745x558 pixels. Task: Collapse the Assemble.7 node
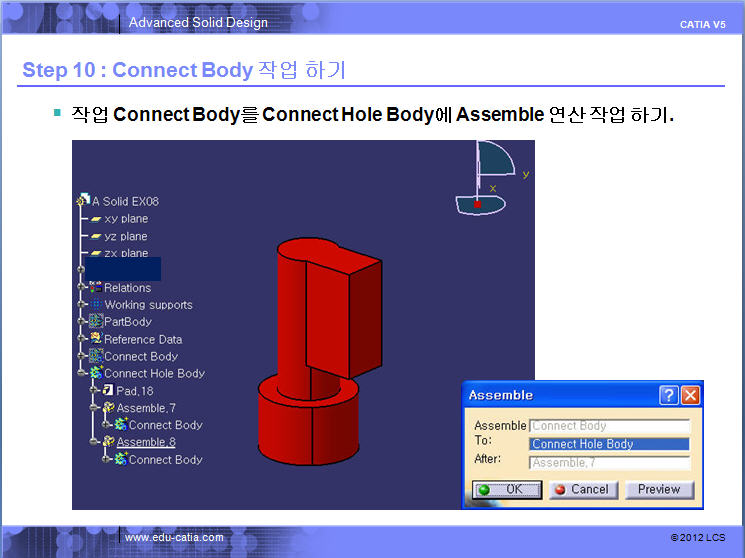pyautogui.click(x=93, y=408)
